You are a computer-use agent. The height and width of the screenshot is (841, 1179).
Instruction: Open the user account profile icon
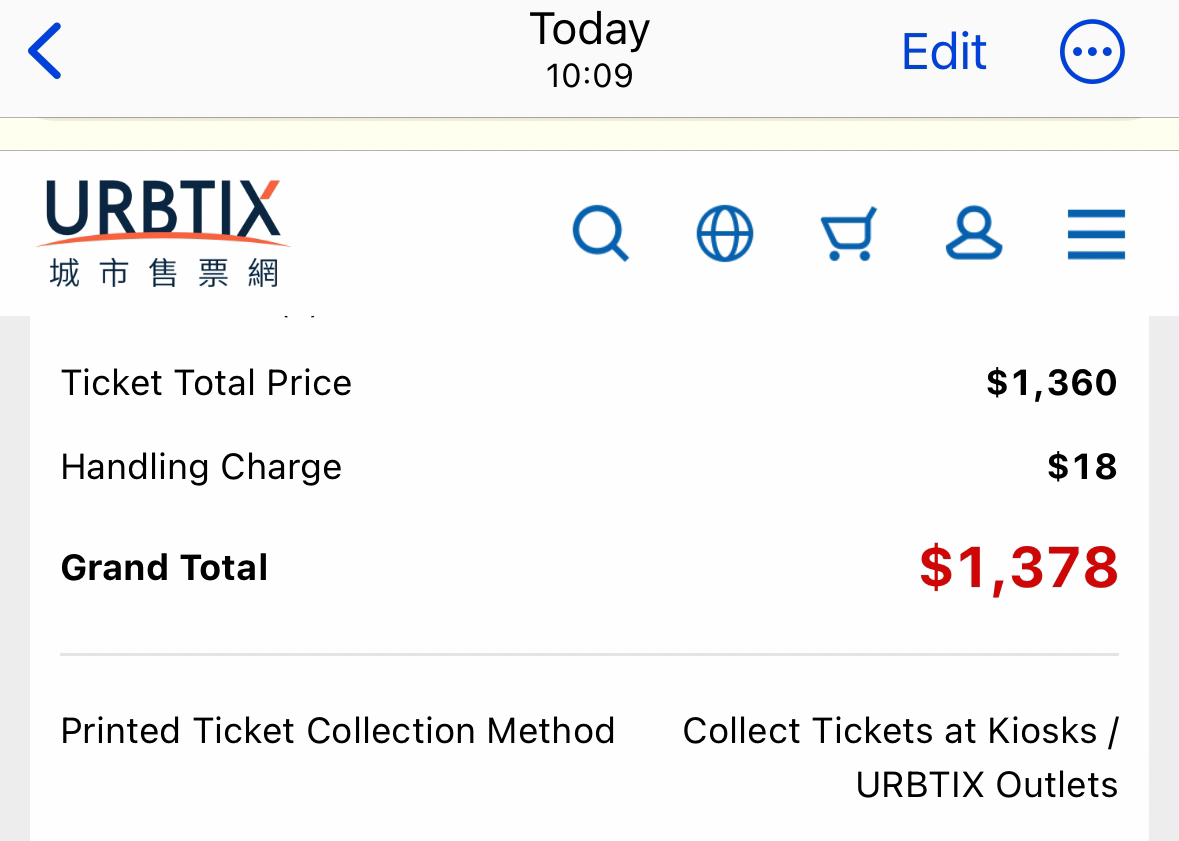pos(974,232)
